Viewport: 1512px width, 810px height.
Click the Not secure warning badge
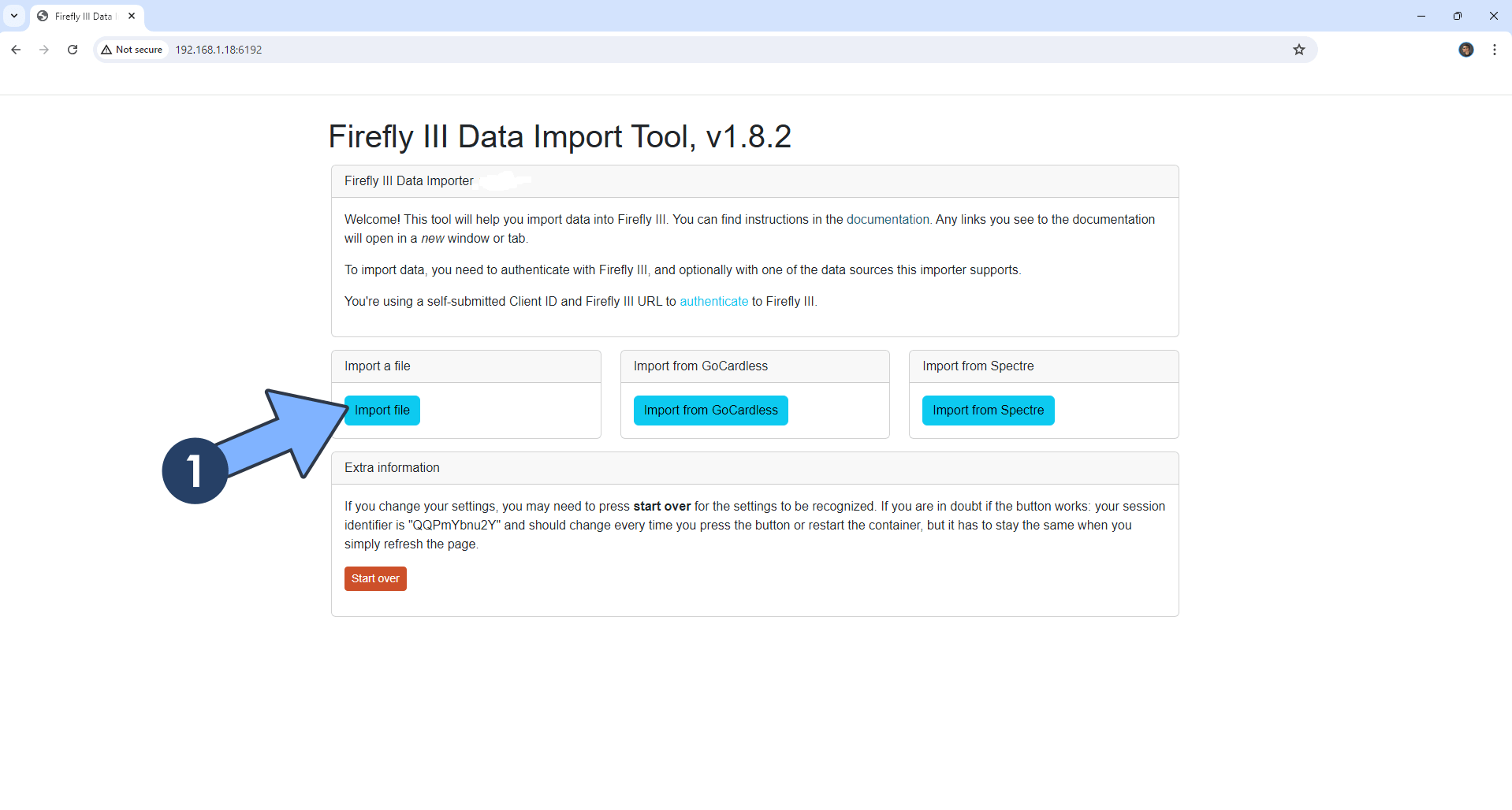[132, 50]
